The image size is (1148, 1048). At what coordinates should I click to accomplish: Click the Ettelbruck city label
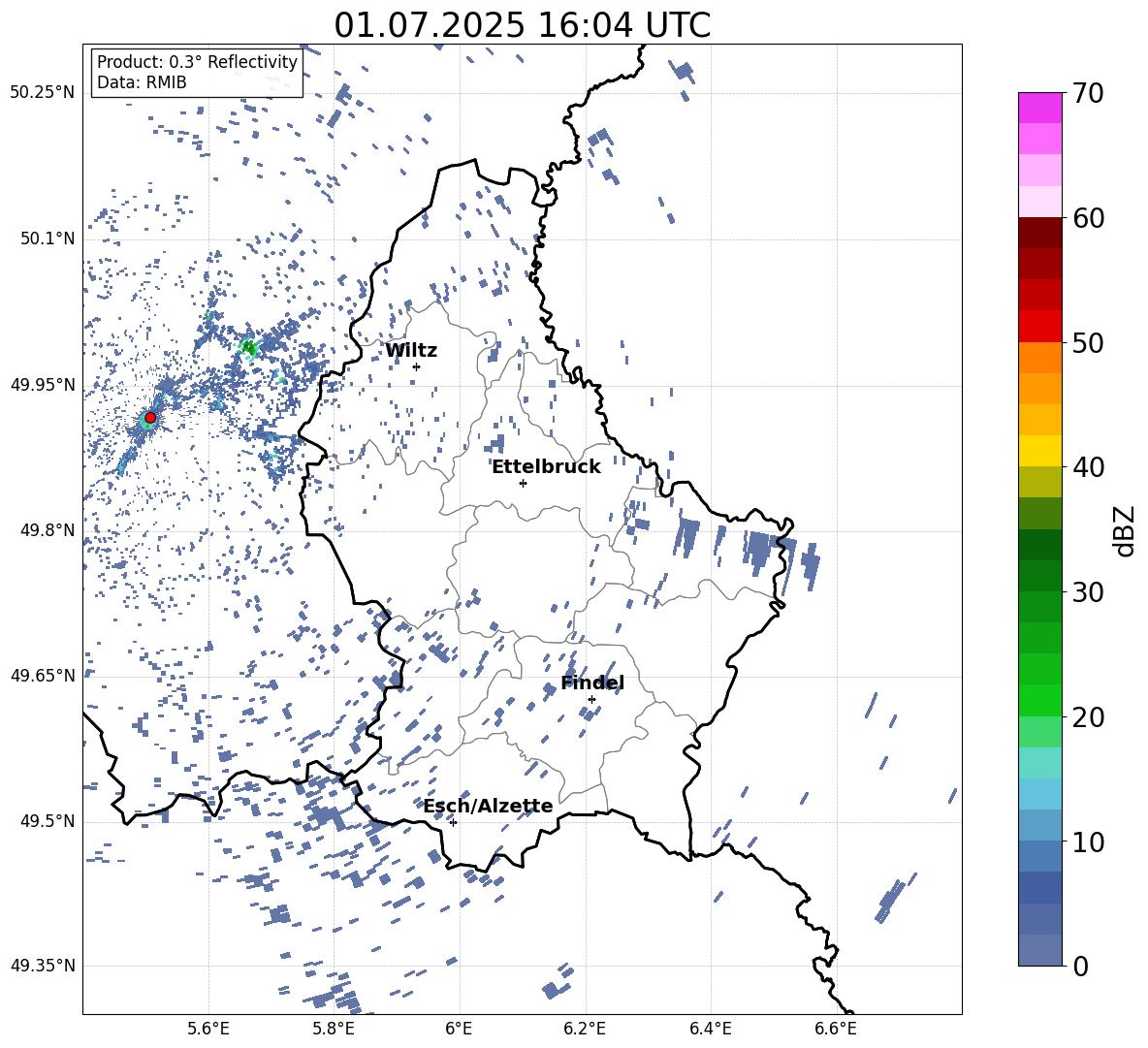point(546,467)
